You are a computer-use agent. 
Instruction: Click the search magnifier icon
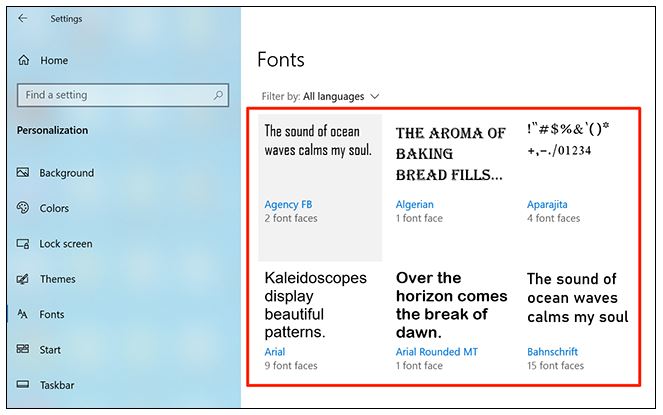(219, 95)
